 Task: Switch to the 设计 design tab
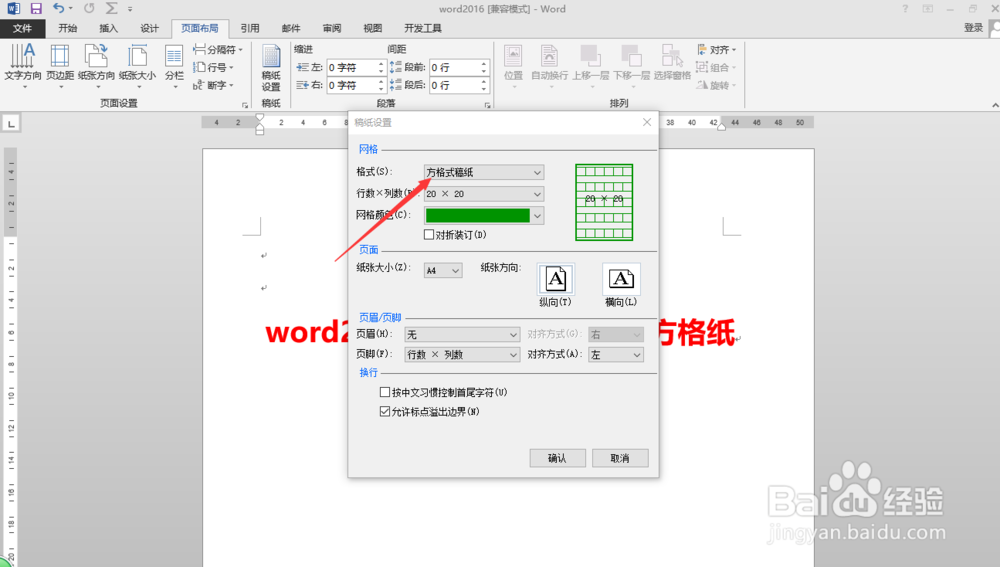149,28
